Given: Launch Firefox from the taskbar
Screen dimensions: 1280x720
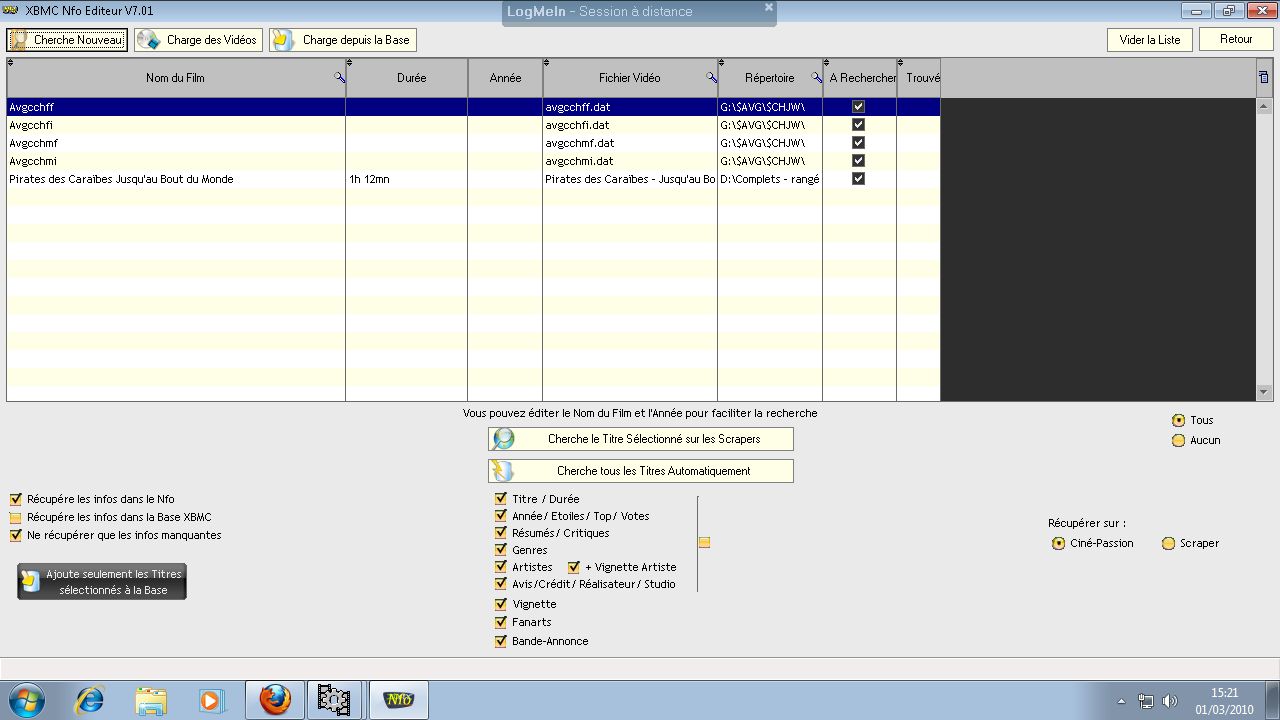Looking at the screenshot, I should pyautogui.click(x=275, y=700).
